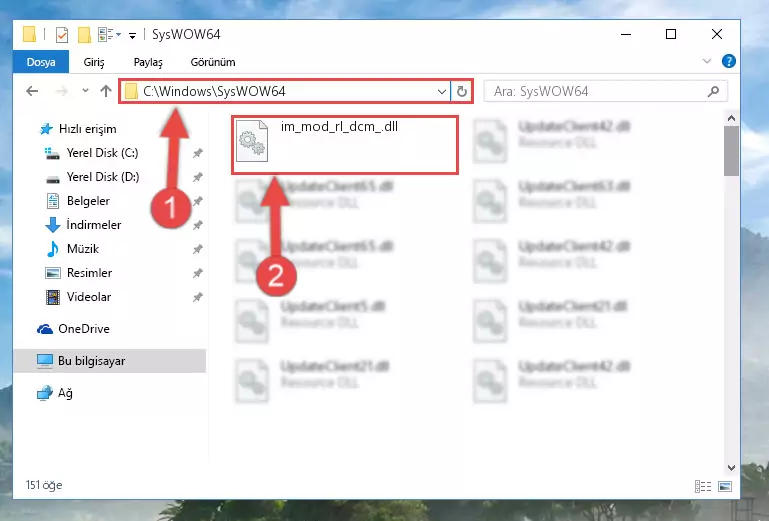Click the pin icon next to Müzik
The height and width of the screenshot is (521, 769).
pos(198,249)
